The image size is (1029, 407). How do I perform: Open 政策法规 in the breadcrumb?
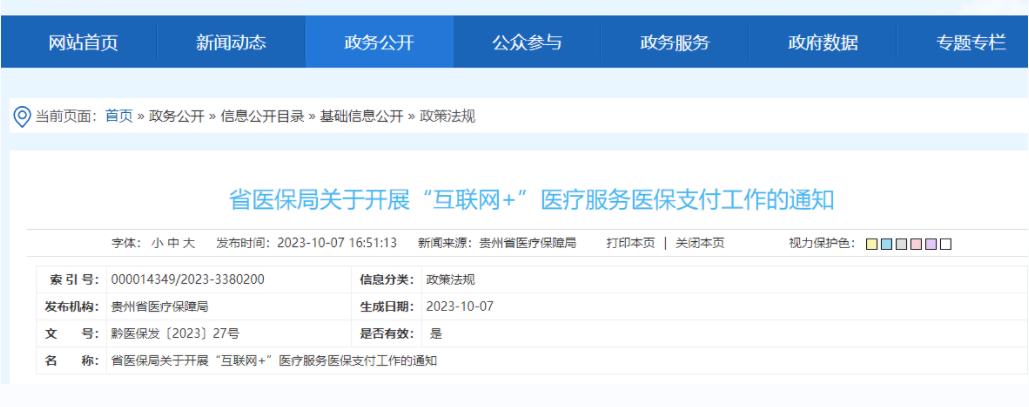[448, 117]
